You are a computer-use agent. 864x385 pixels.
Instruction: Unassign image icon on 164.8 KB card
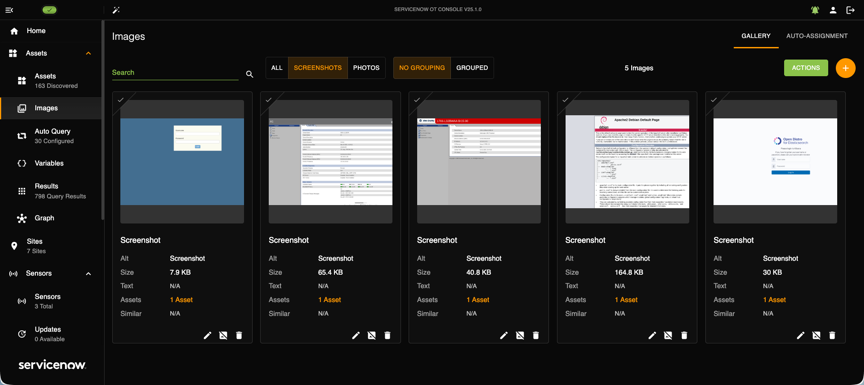(668, 335)
